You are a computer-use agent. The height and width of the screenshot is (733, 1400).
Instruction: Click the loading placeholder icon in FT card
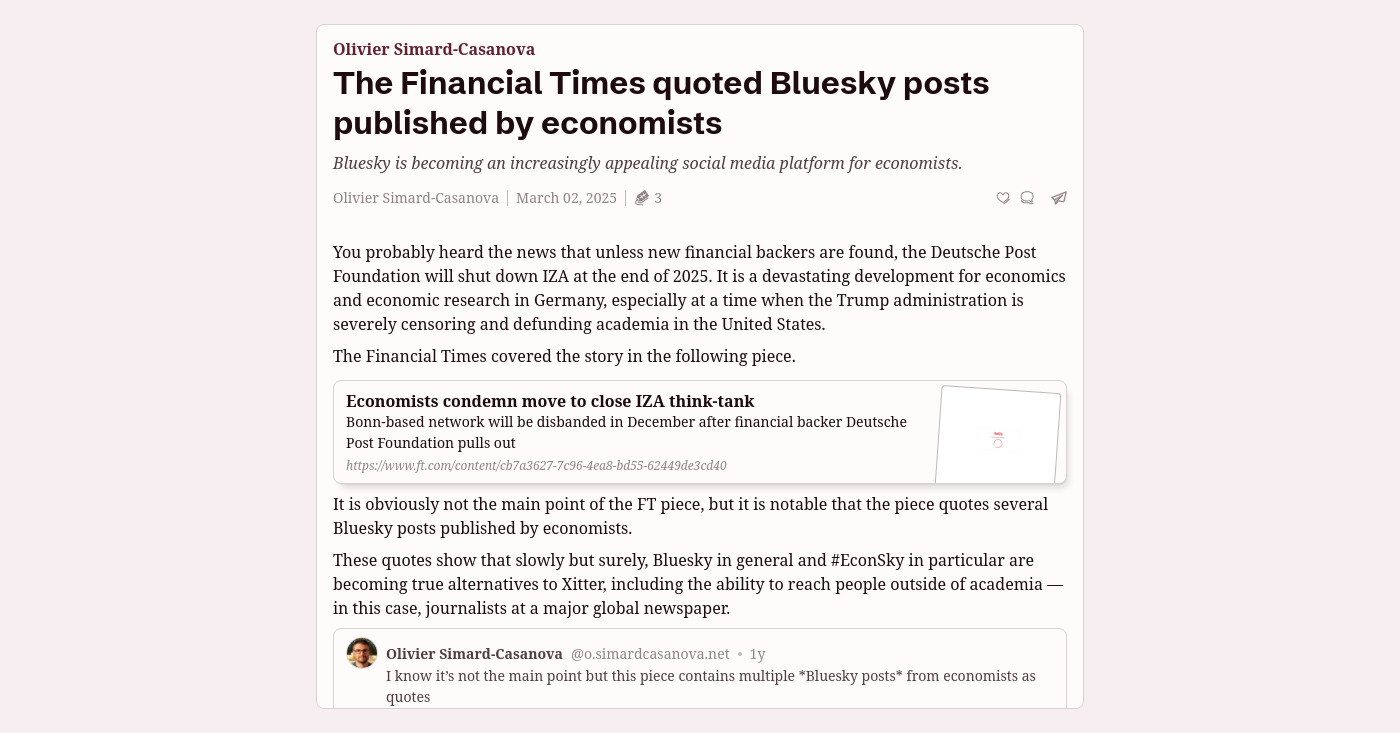[997, 439]
